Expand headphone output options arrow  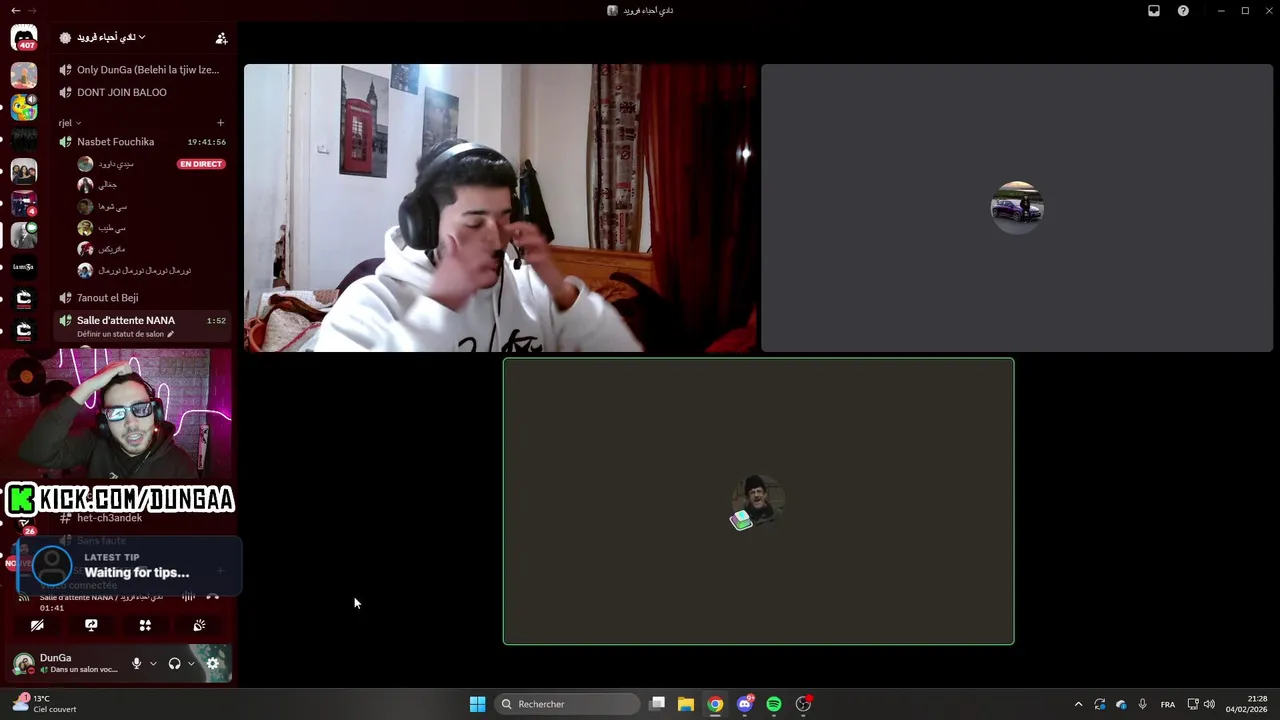pos(191,663)
